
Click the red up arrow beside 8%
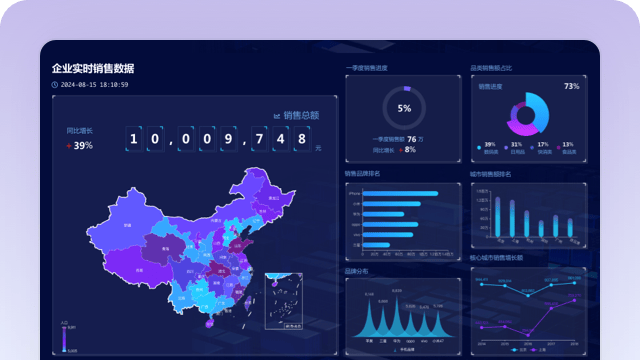401,150
